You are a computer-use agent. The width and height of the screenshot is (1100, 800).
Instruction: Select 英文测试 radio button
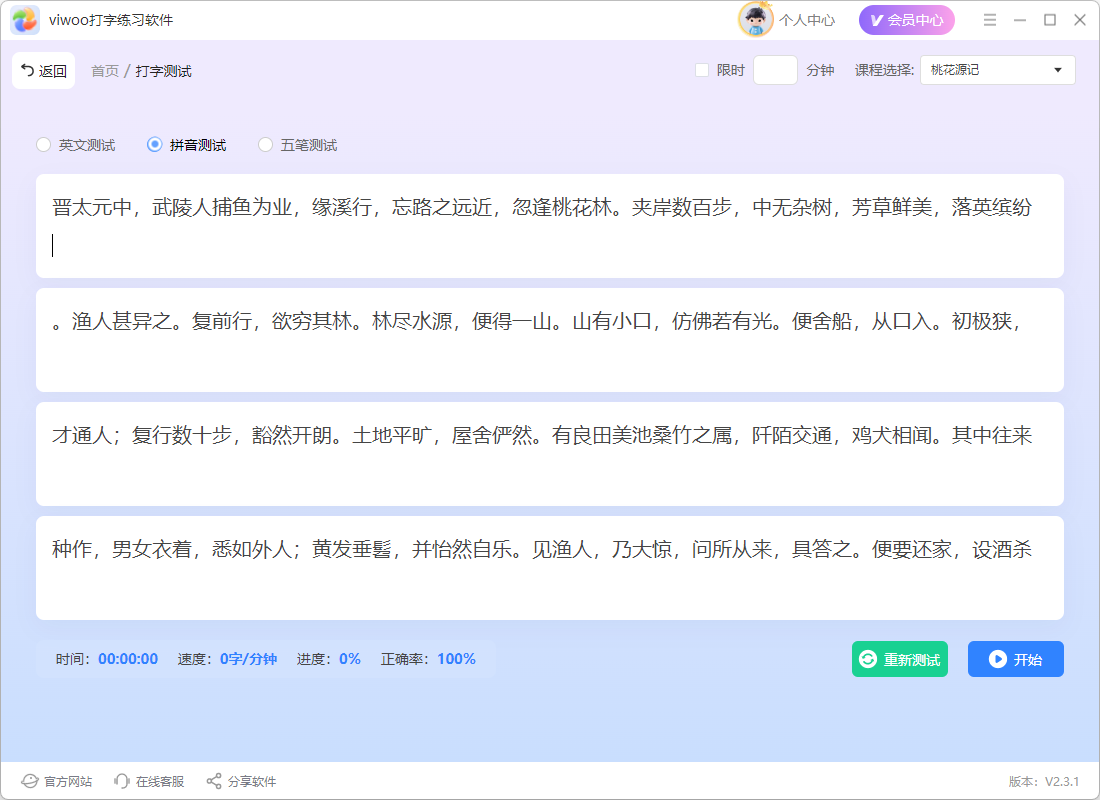tap(43, 145)
